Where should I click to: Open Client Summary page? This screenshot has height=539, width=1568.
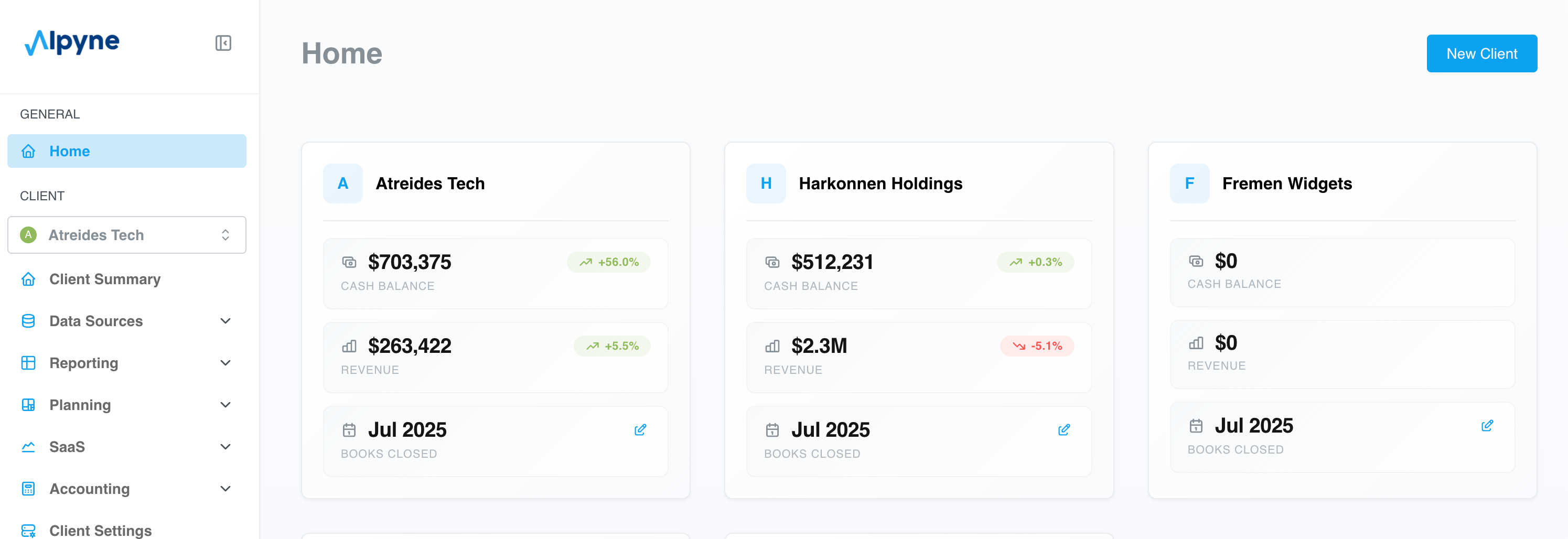point(105,279)
